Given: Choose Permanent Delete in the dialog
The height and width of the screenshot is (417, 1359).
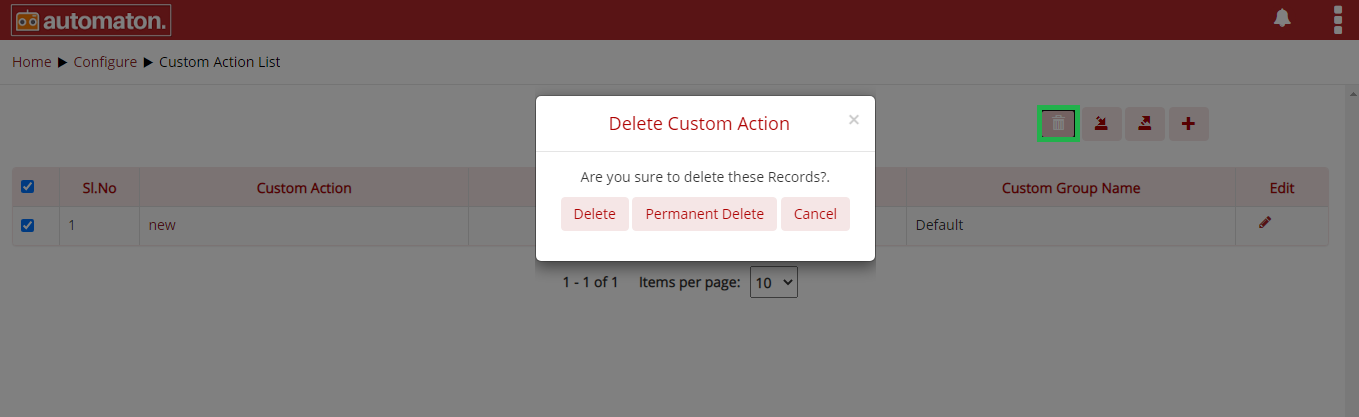Looking at the screenshot, I should click(x=704, y=214).
